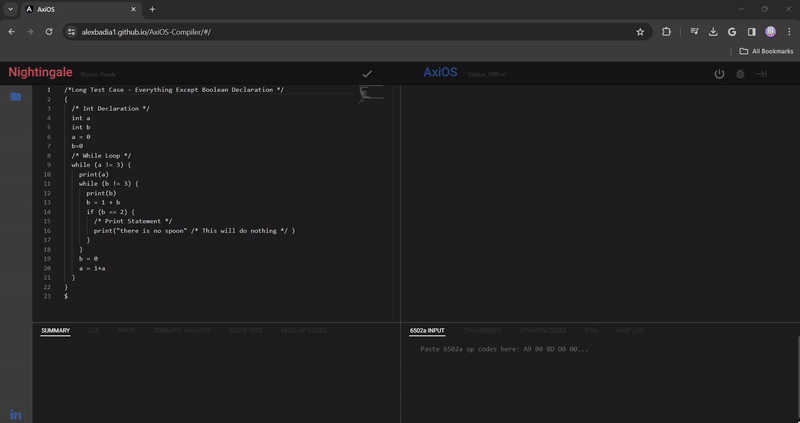Open a new browser tab
800x423 pixels.
point(152,9)
